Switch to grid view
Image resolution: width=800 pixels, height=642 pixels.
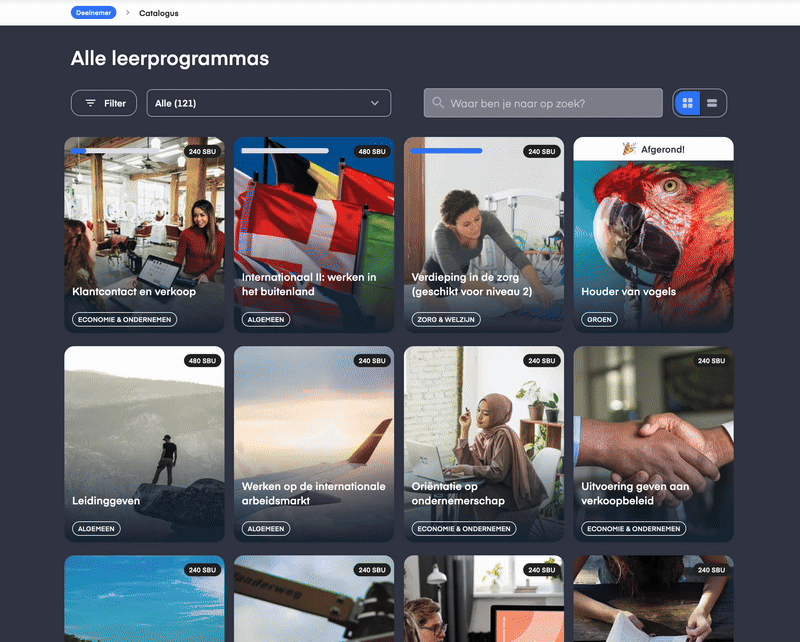click(687, 103)
